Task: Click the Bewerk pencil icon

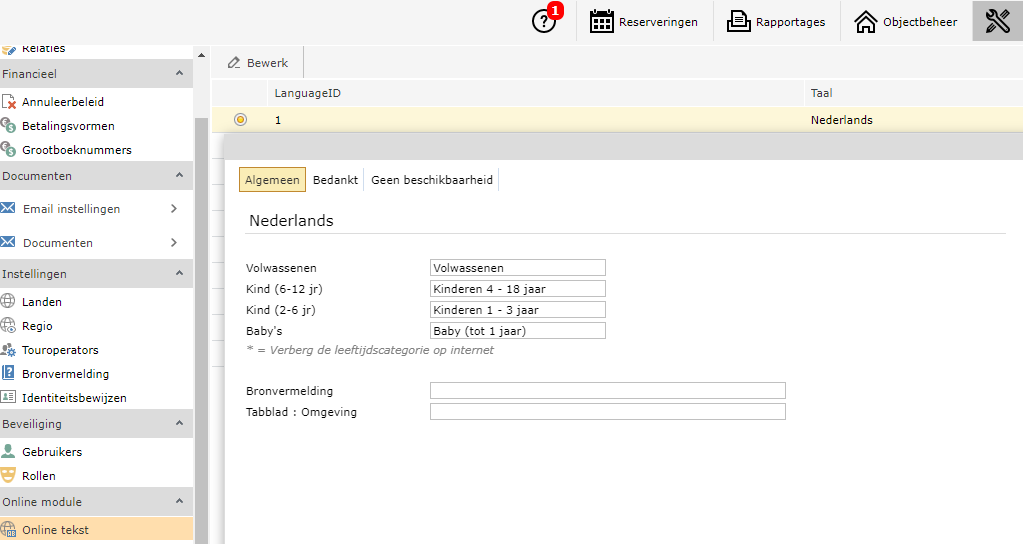Action: [234, 63]
